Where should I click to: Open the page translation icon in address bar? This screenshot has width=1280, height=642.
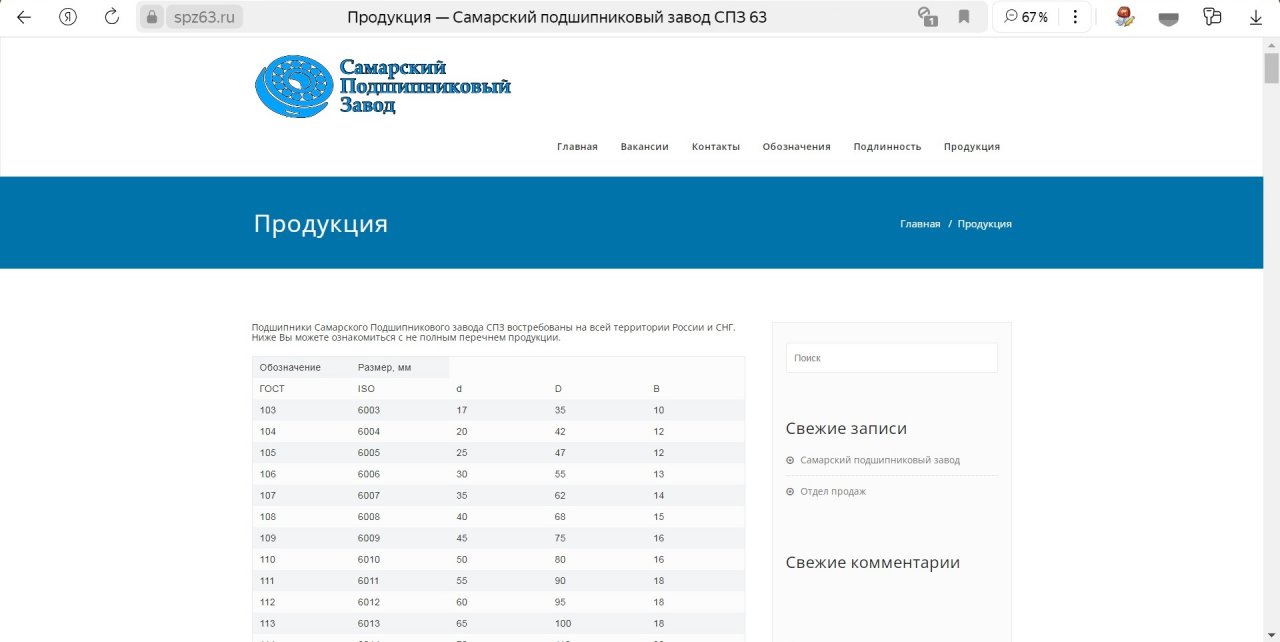(x=927, y=17)
